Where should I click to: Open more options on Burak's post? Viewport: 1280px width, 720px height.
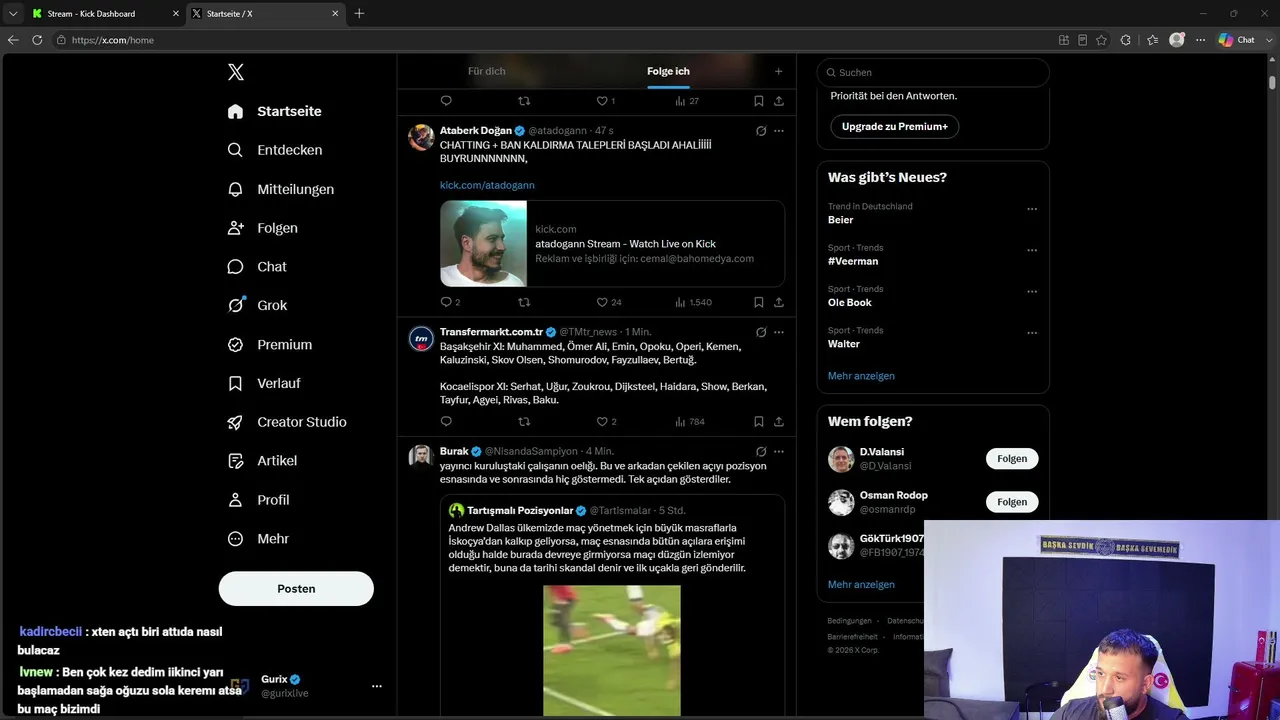click(x=779, y=451)
